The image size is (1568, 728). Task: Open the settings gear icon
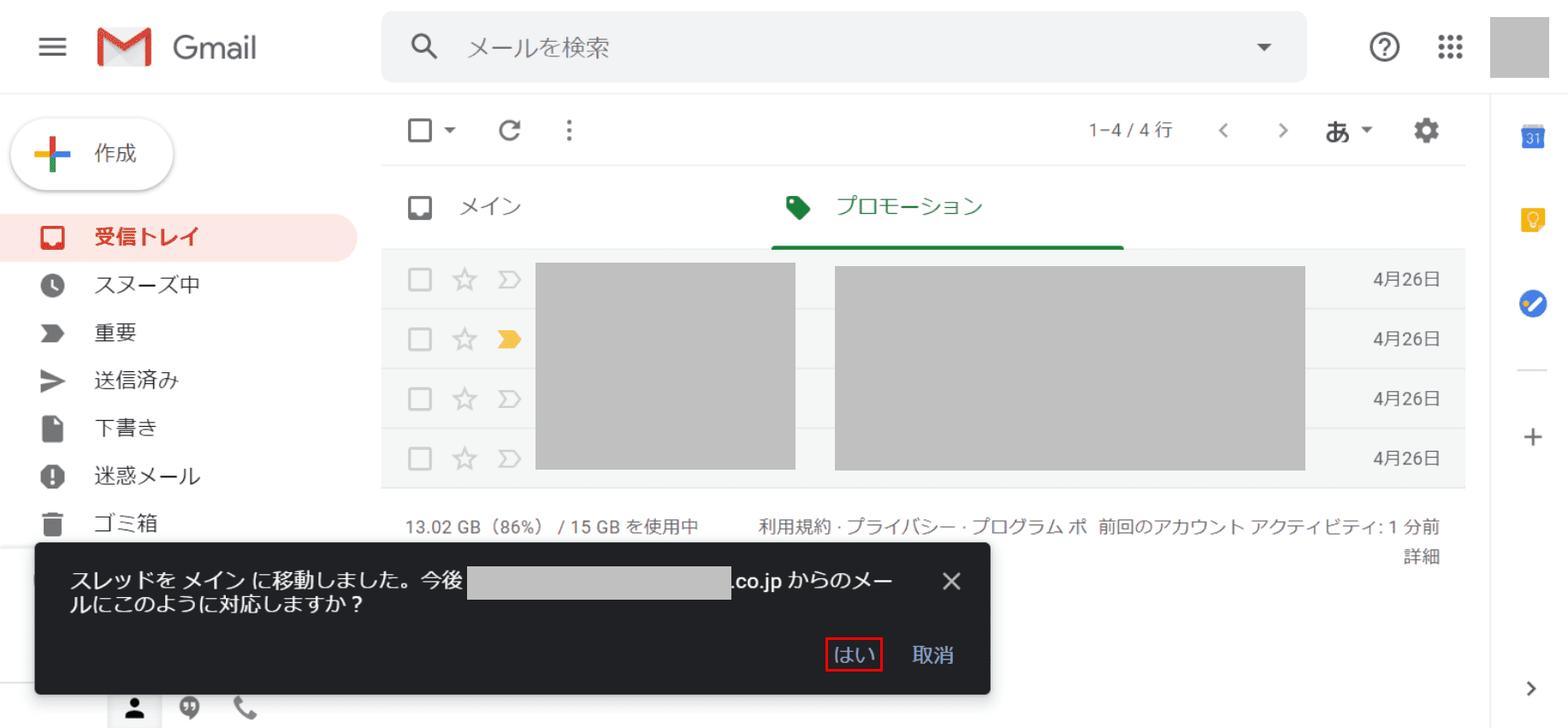point(1426,130)
